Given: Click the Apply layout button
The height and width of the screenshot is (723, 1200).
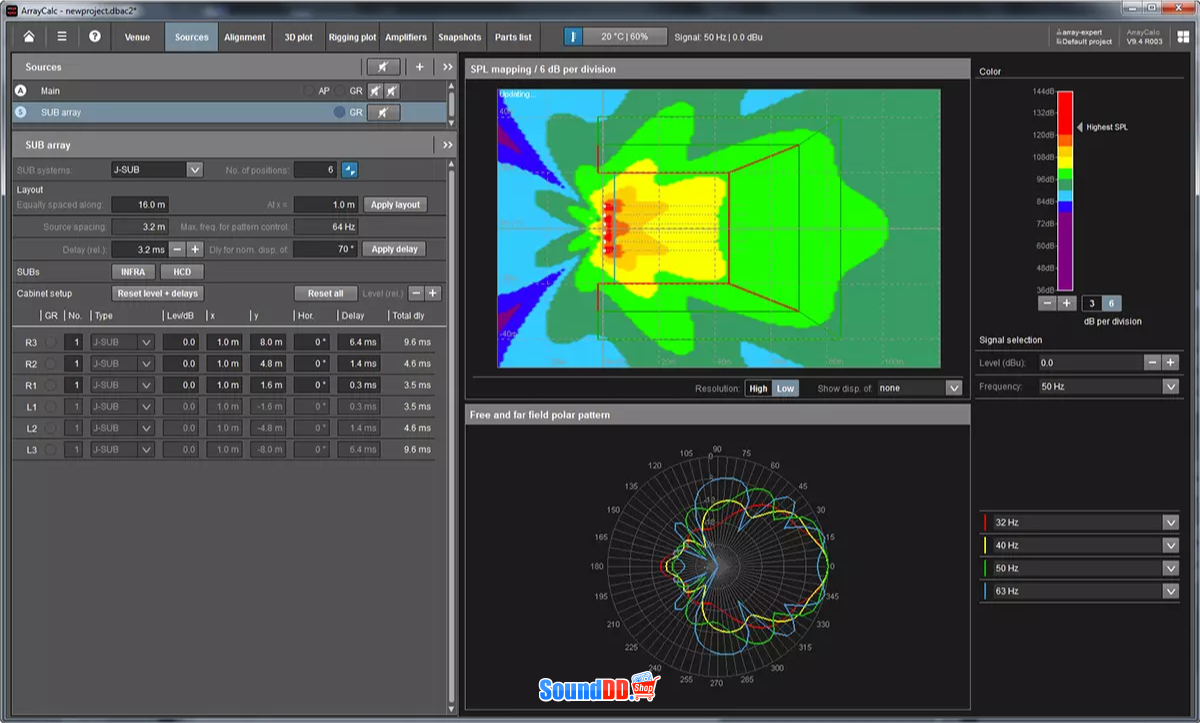Looking at the screenshot, I should [x=395, y=204].
